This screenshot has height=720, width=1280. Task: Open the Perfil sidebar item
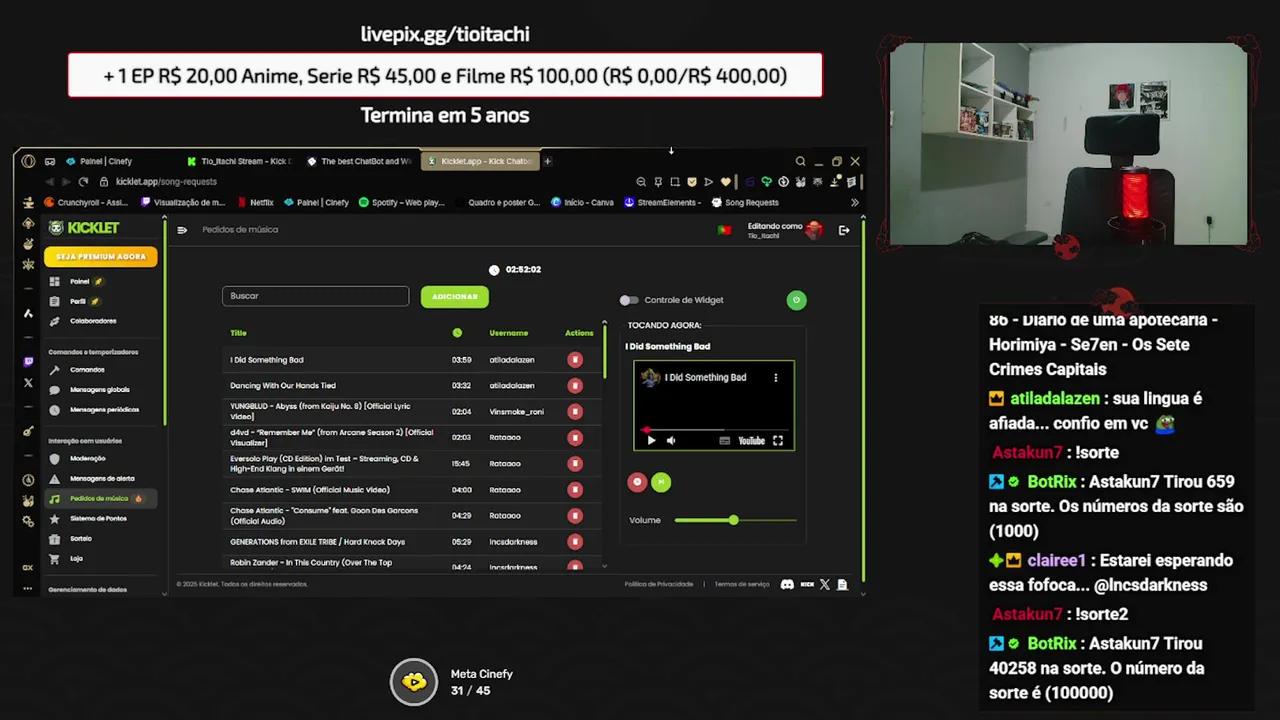click(x=78, y=301)
